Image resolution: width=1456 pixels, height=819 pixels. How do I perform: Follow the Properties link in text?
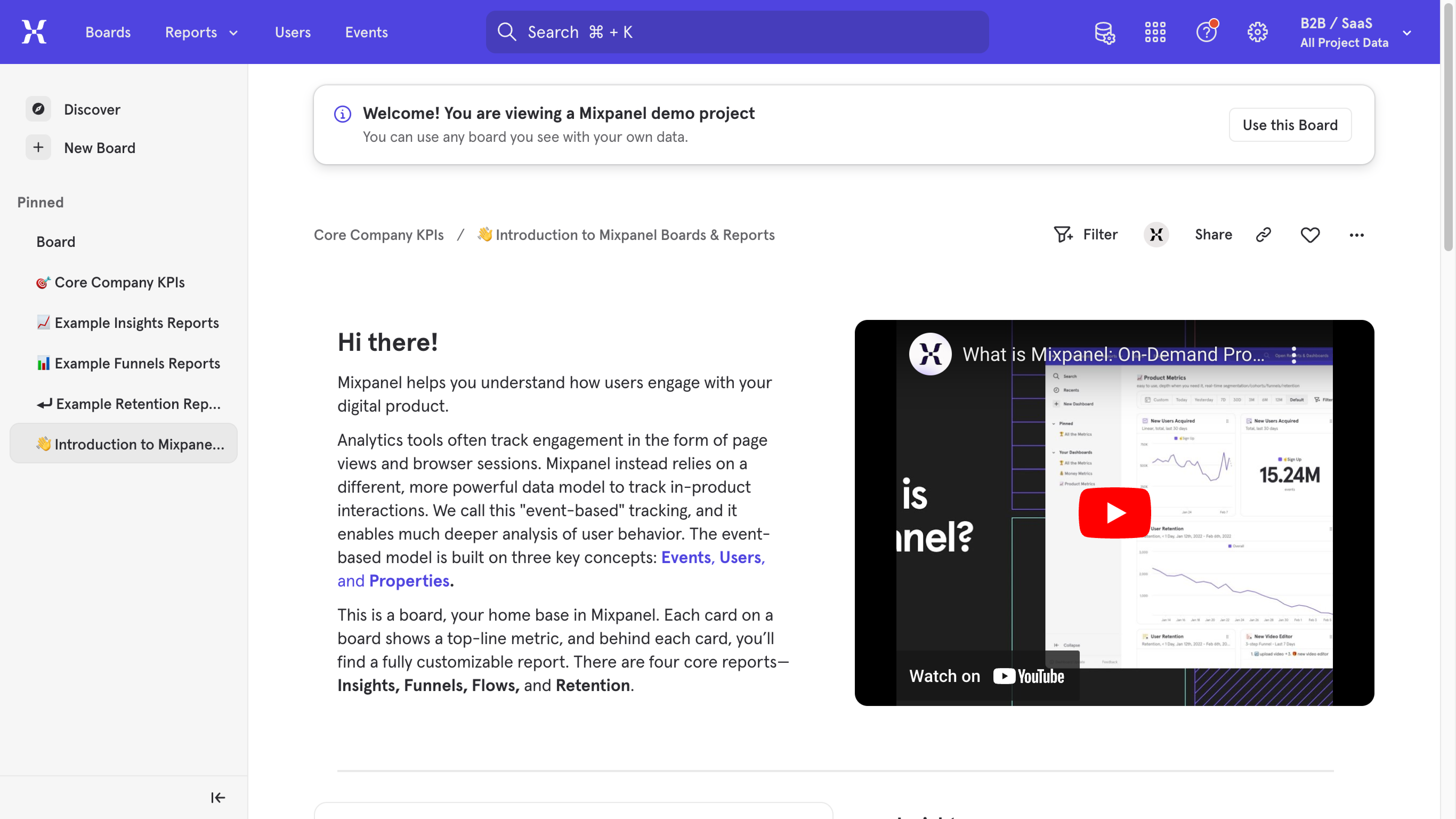point(409,581)
